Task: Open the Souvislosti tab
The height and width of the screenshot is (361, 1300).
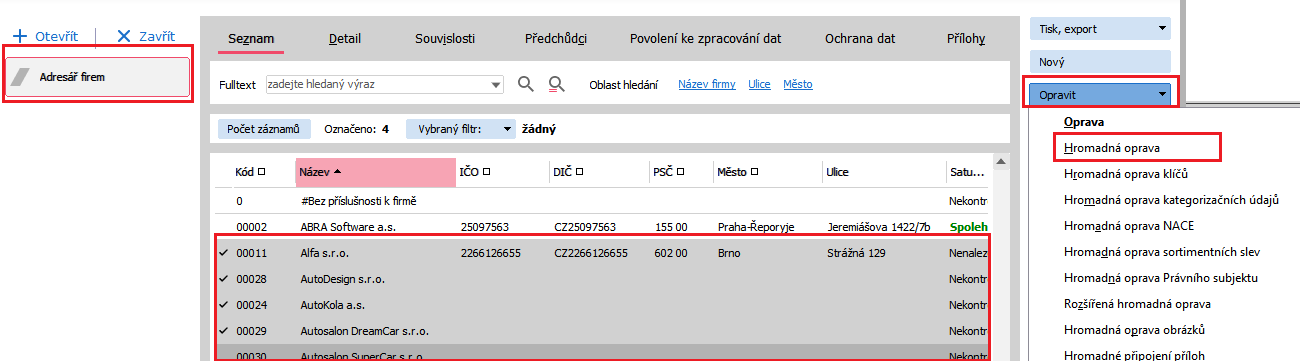Action: [445, 39]
